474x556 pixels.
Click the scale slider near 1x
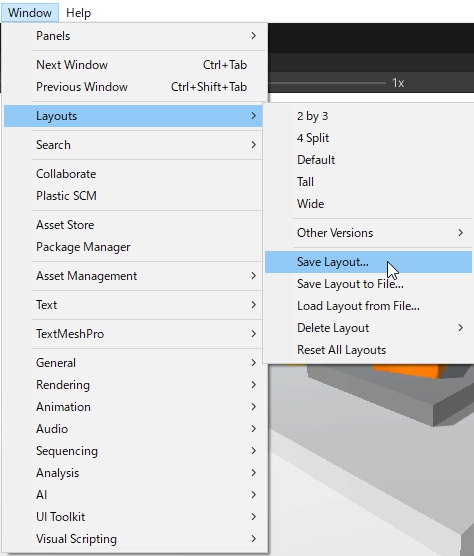[x=327, y=83]
